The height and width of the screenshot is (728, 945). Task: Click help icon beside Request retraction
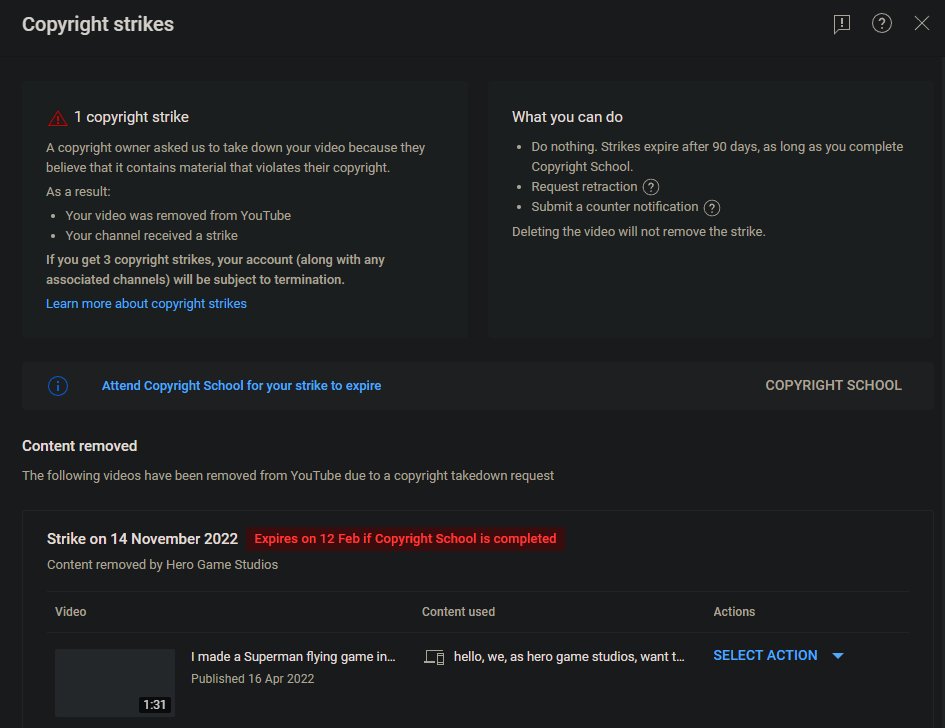[651, 187]
